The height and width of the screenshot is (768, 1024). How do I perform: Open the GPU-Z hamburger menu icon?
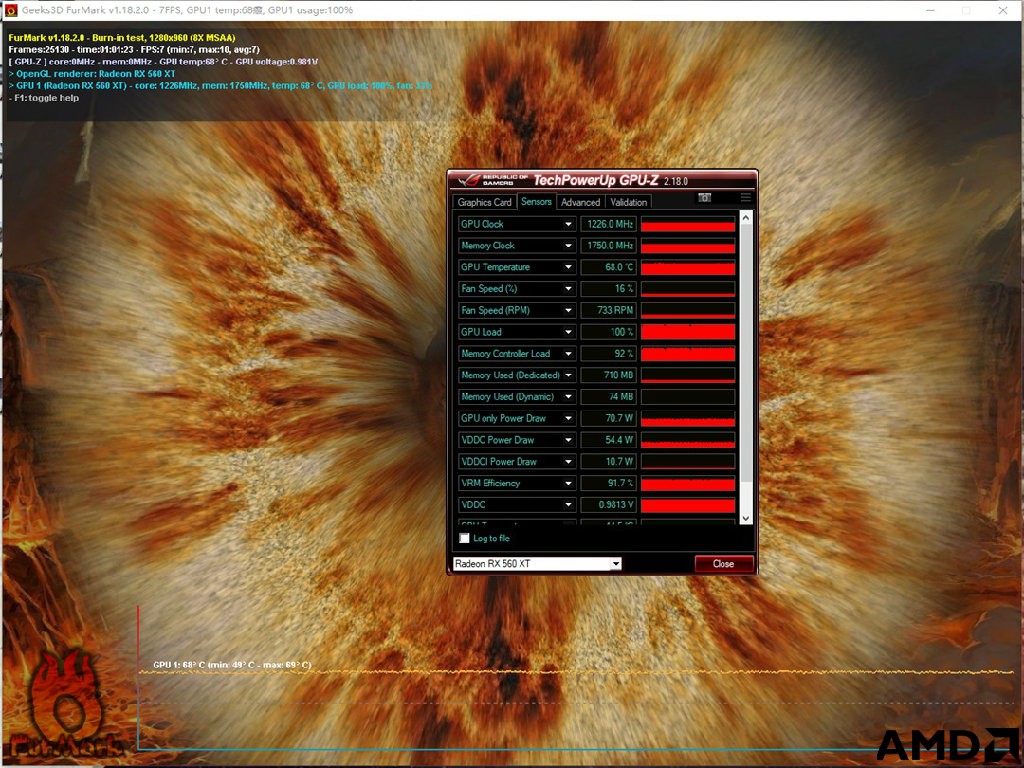click(746, 197)
